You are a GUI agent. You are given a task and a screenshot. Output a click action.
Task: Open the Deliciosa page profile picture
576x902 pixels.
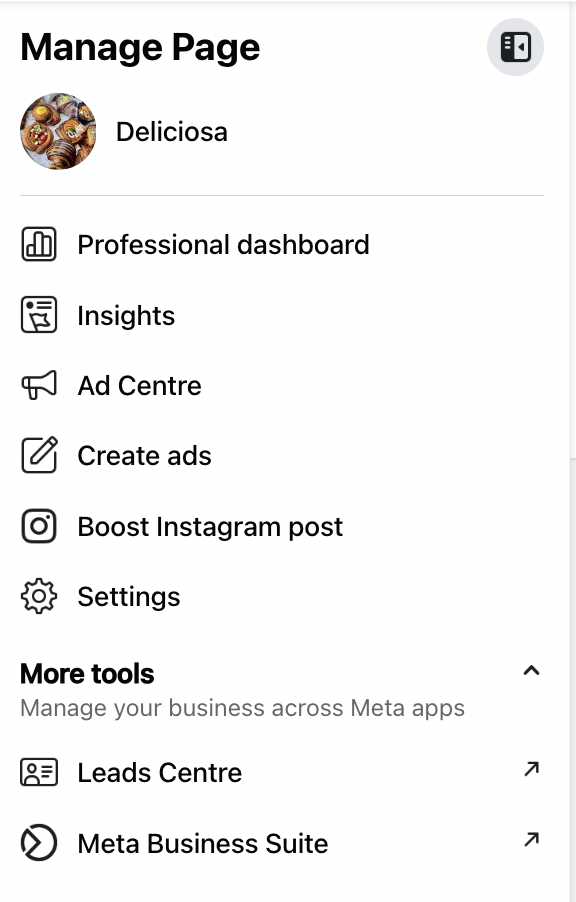point(58,131)
